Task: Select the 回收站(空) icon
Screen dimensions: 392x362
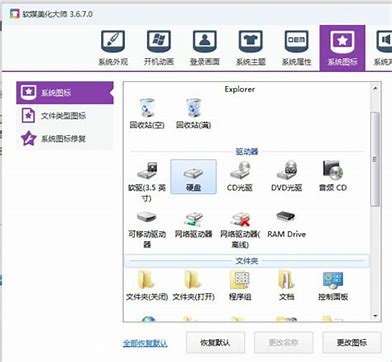Action: [147, 114]
